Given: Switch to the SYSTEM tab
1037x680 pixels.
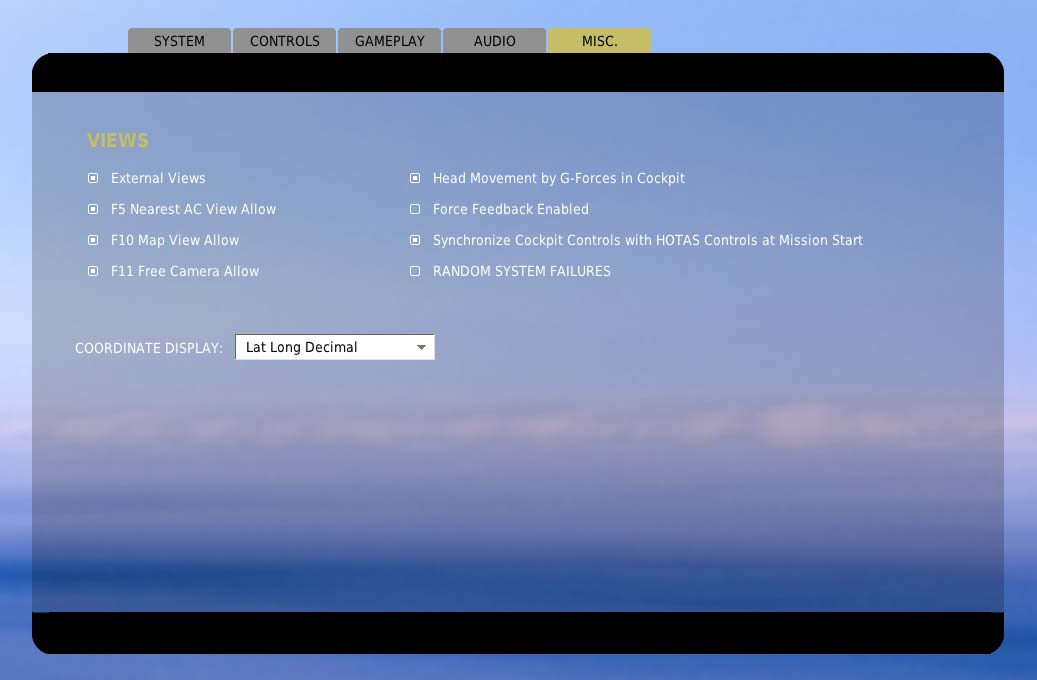Looking at the screenshot, I should tap(179, 41).
